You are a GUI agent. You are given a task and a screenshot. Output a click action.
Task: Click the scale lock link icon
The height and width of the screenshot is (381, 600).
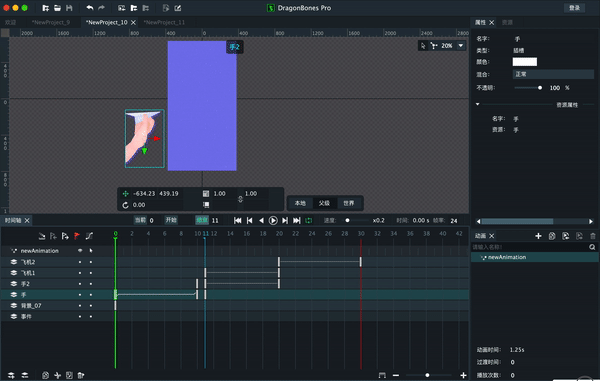point(240,199)
